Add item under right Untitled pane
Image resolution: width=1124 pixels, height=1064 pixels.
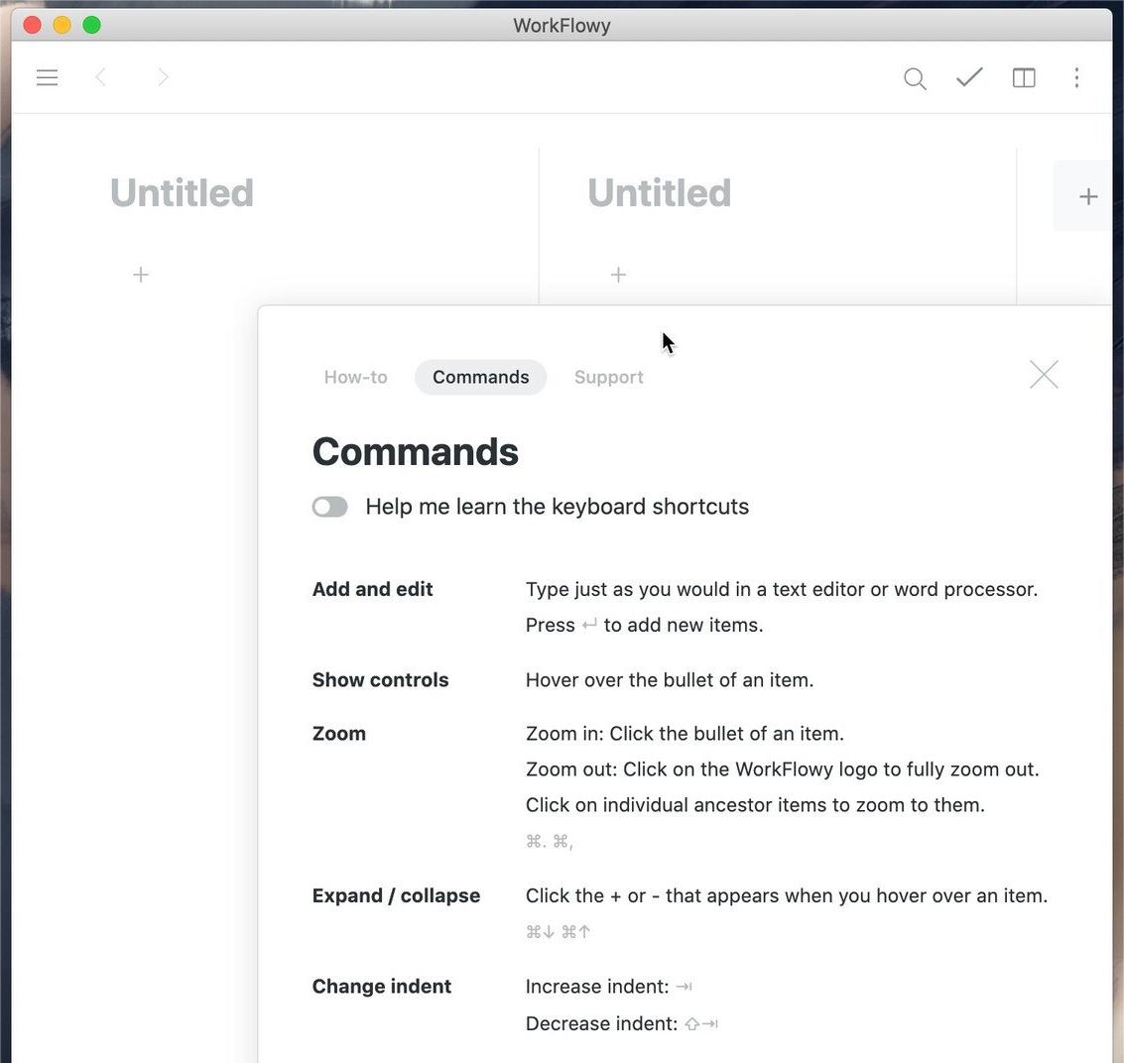[x=619, y=275]
